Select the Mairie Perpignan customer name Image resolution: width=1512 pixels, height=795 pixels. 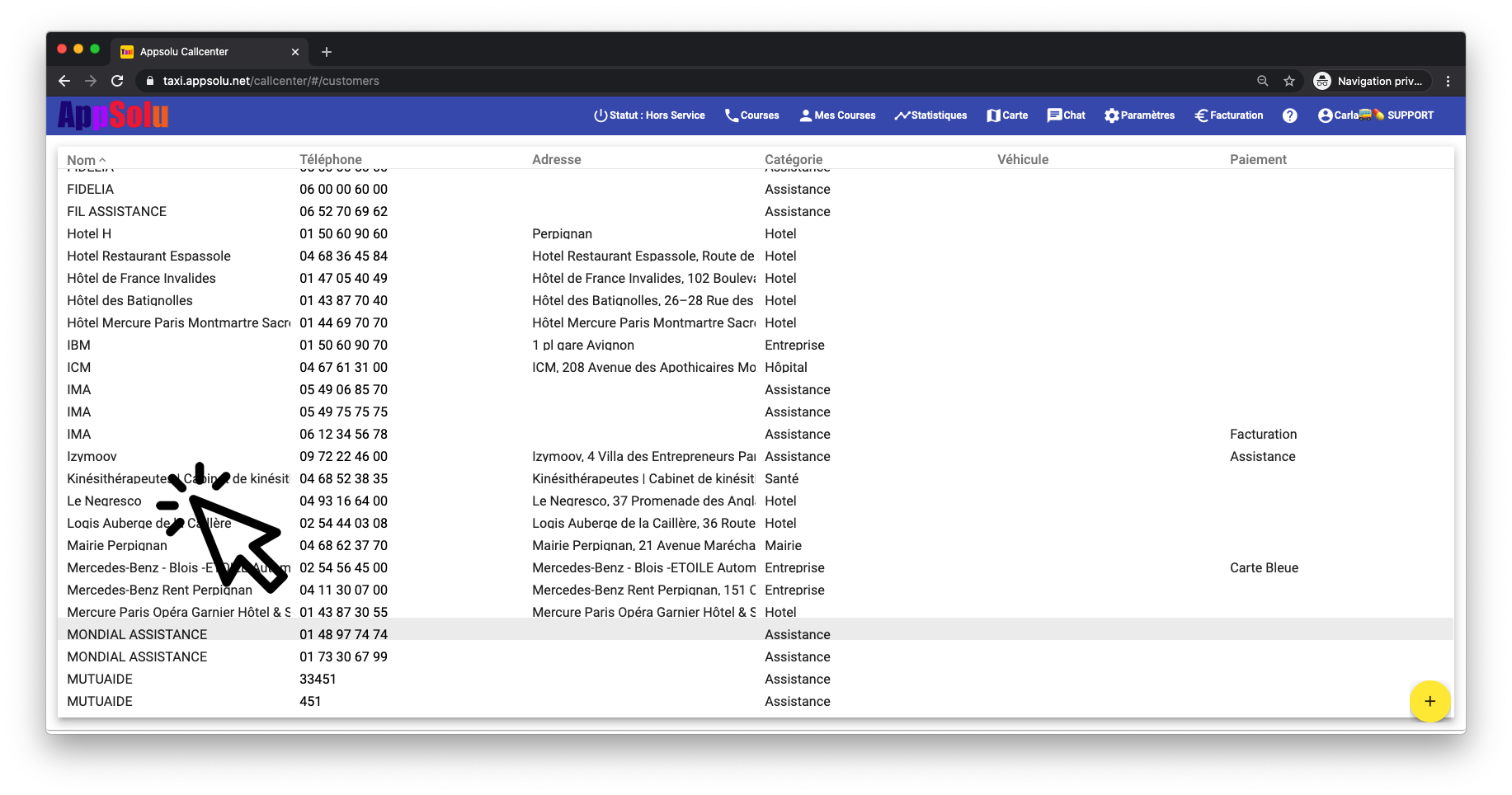[x=117, y=546]
